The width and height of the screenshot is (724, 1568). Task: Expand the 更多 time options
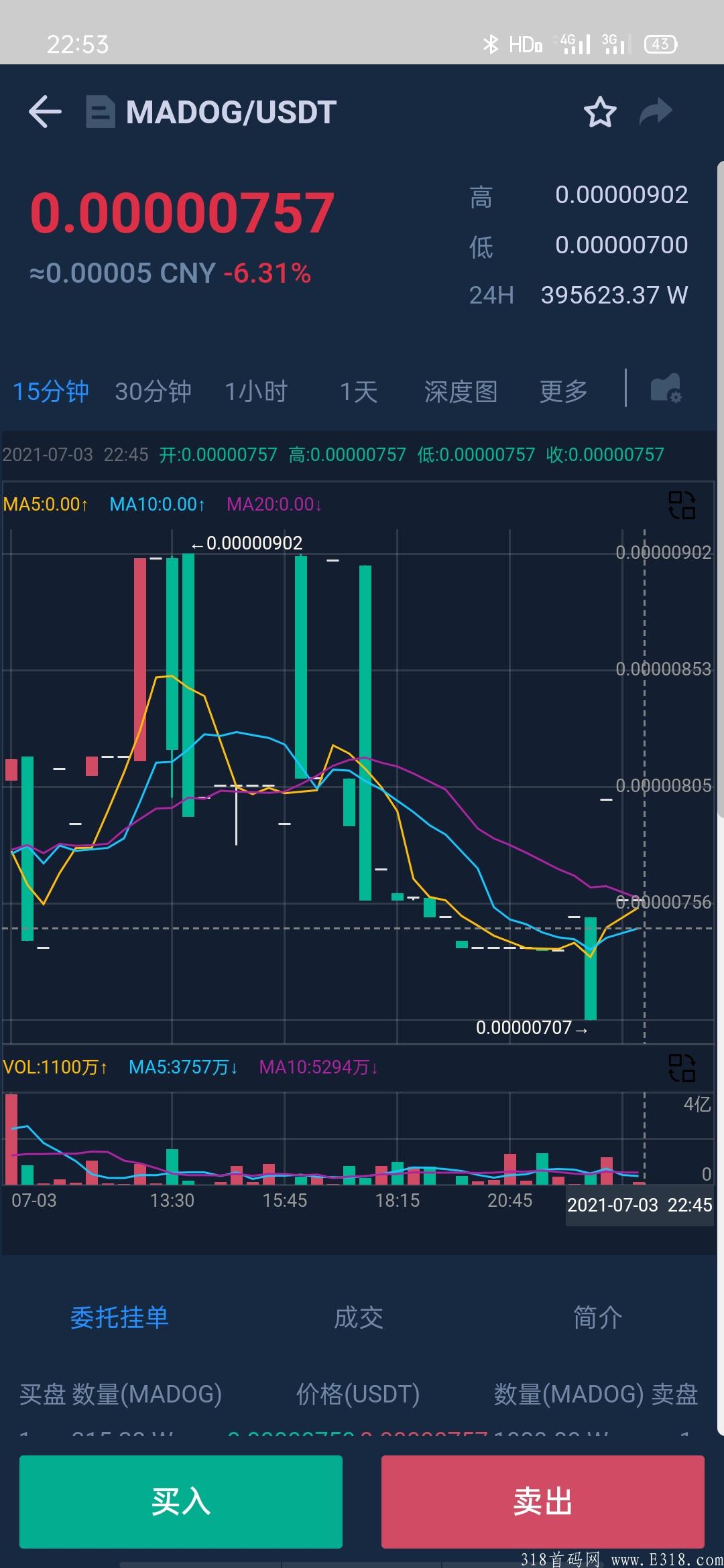tap(563, 391)
